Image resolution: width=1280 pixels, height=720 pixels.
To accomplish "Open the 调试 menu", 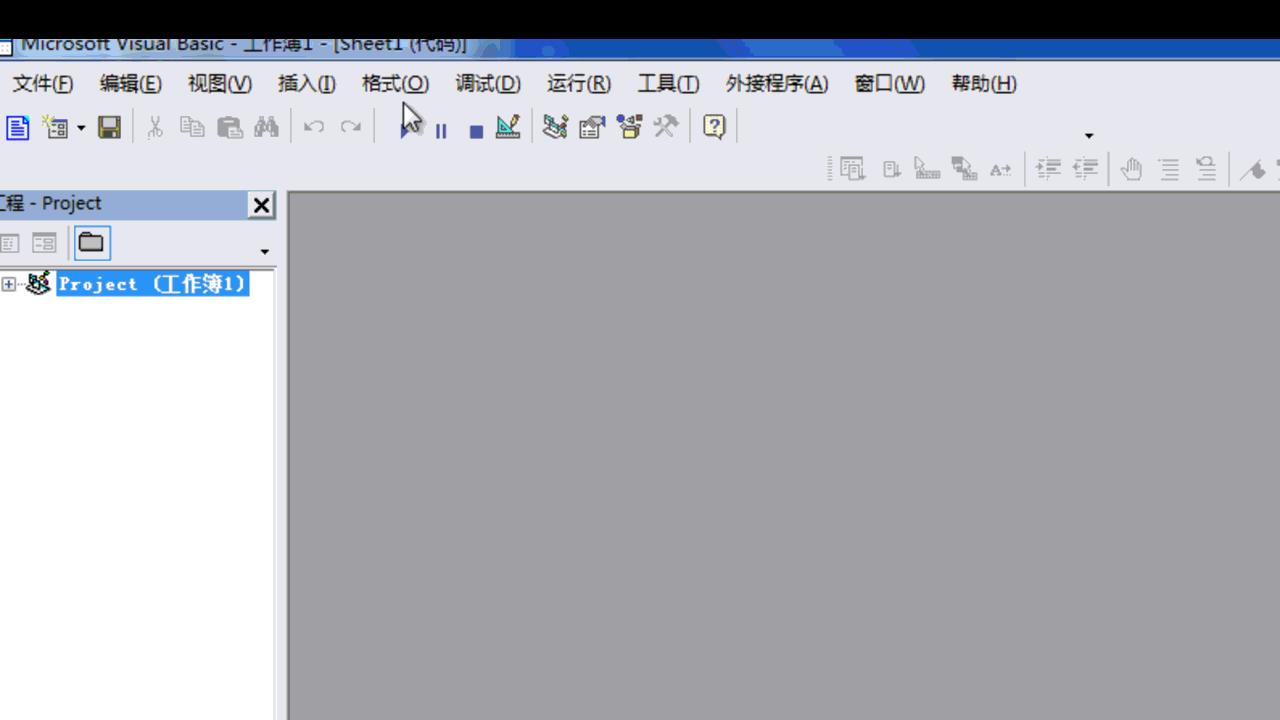I will point(487,84).
